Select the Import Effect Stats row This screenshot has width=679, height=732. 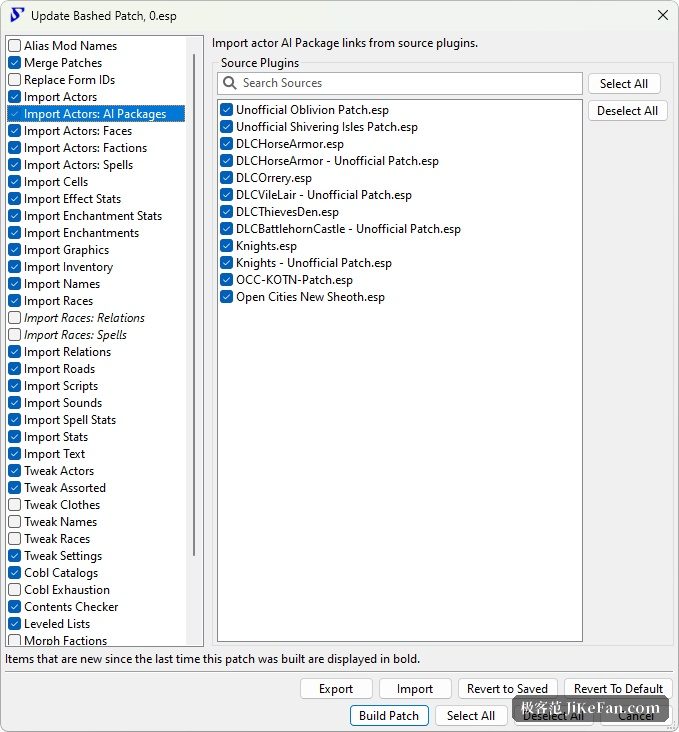96,199
